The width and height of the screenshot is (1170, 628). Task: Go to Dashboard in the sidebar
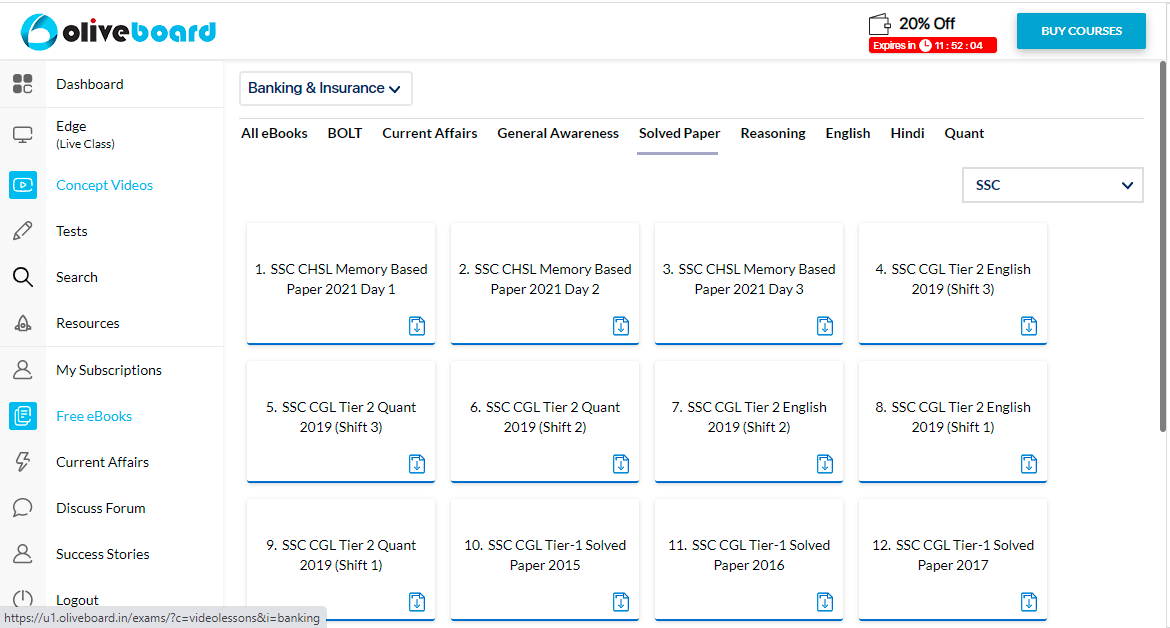point(90,84)
